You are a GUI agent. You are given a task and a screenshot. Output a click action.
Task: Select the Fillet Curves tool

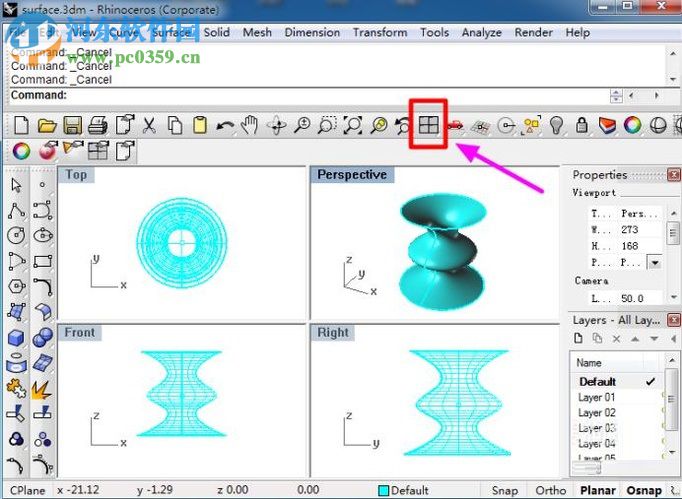pyautogui.click(x=43, y=287)
